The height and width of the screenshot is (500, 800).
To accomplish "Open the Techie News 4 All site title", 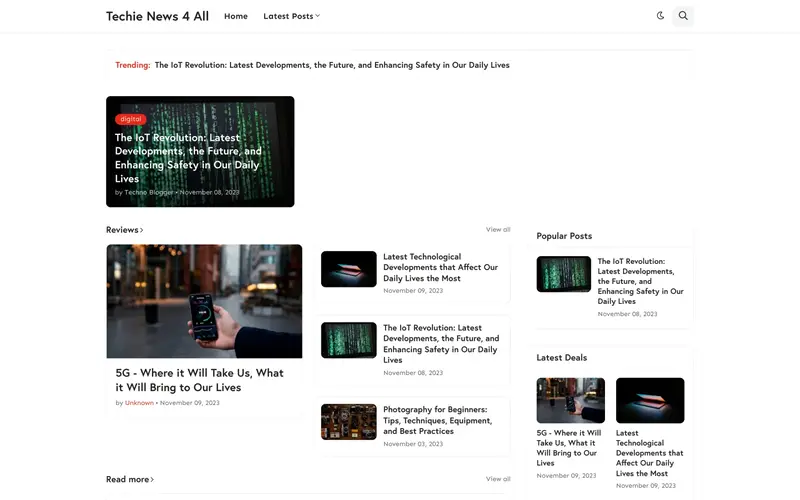I will tap(157, 16).
